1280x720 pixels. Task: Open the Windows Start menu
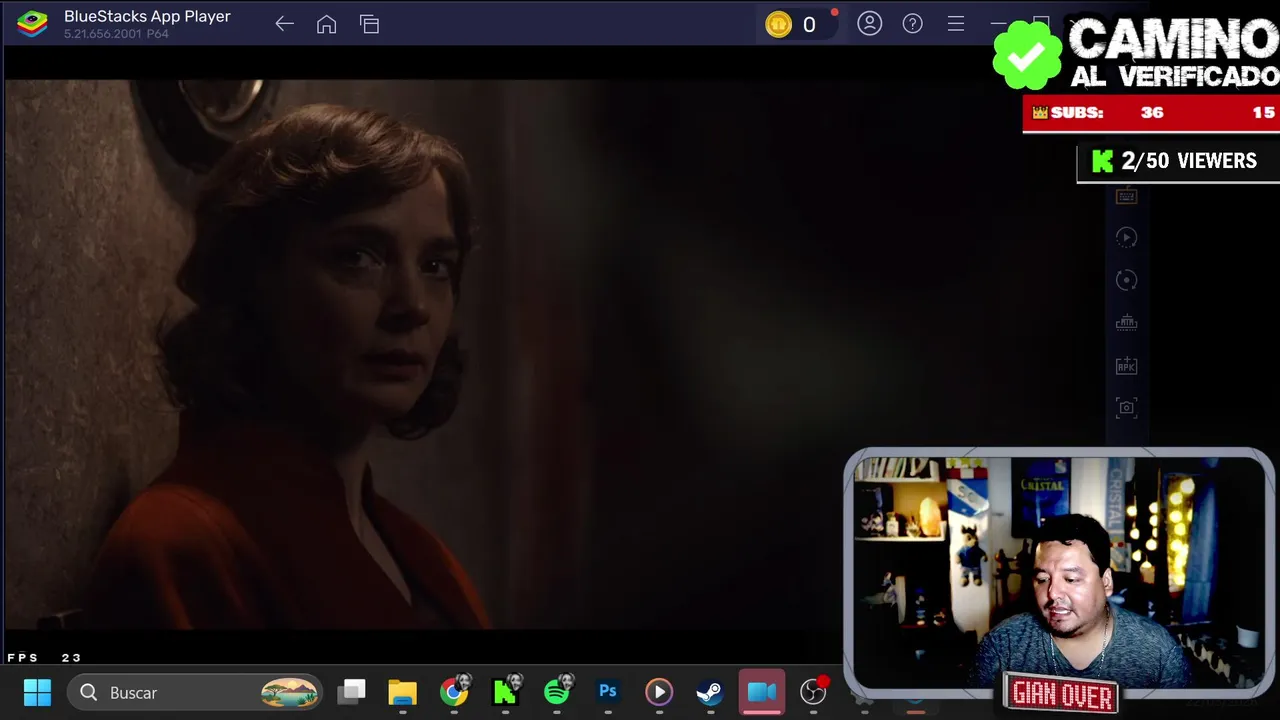click(37, 692)
